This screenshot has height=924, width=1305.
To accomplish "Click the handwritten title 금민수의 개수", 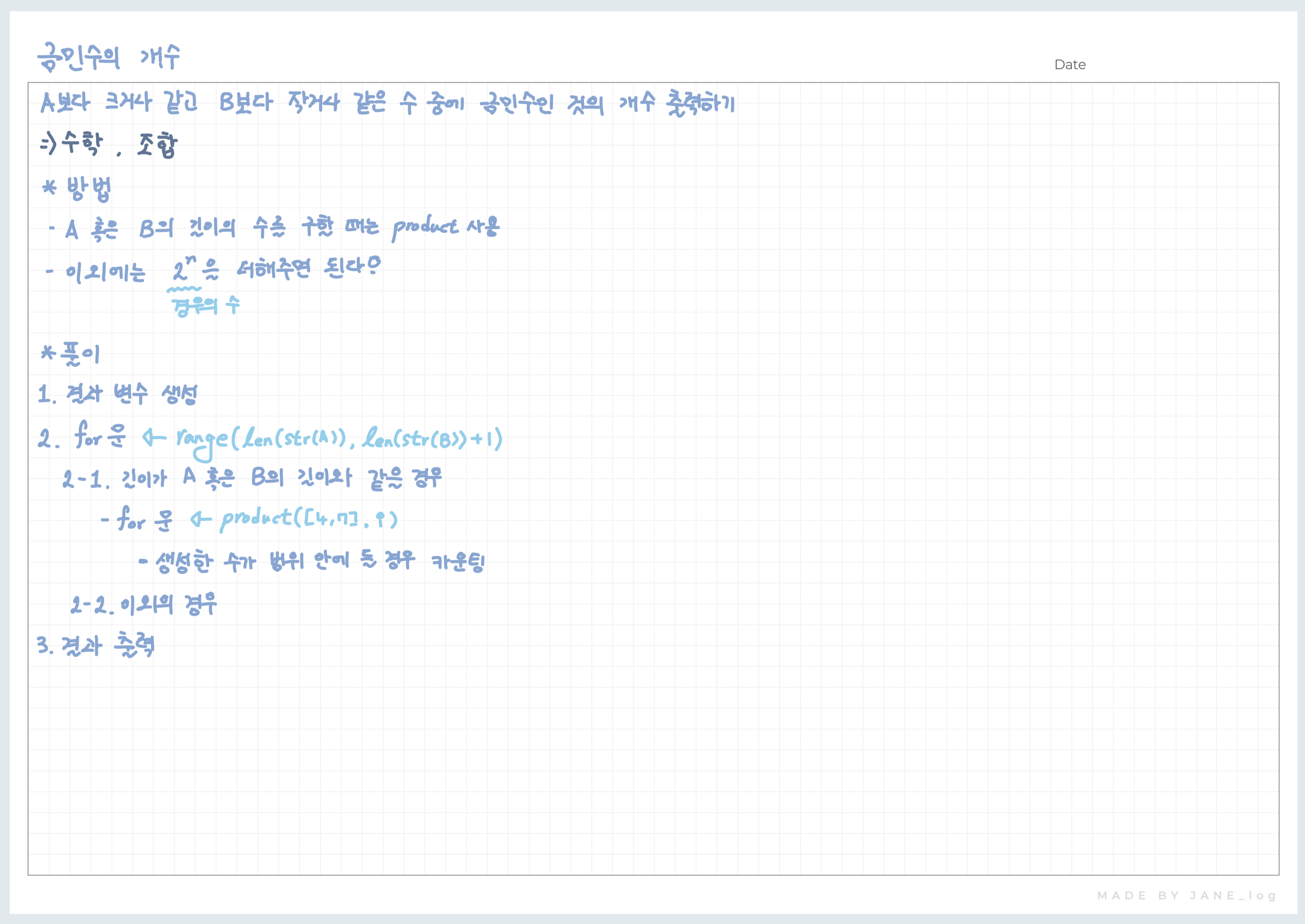I will [x=108, y=58].
